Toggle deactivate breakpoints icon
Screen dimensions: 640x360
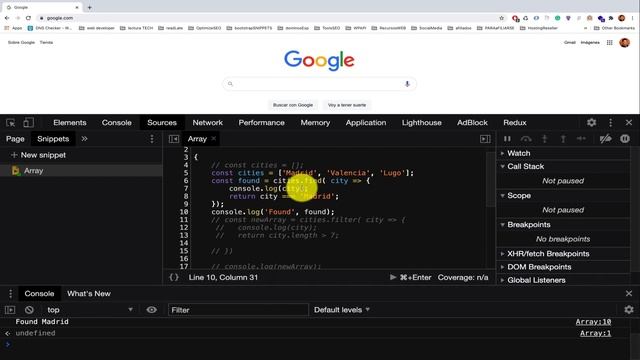click(x=605, y=139)
